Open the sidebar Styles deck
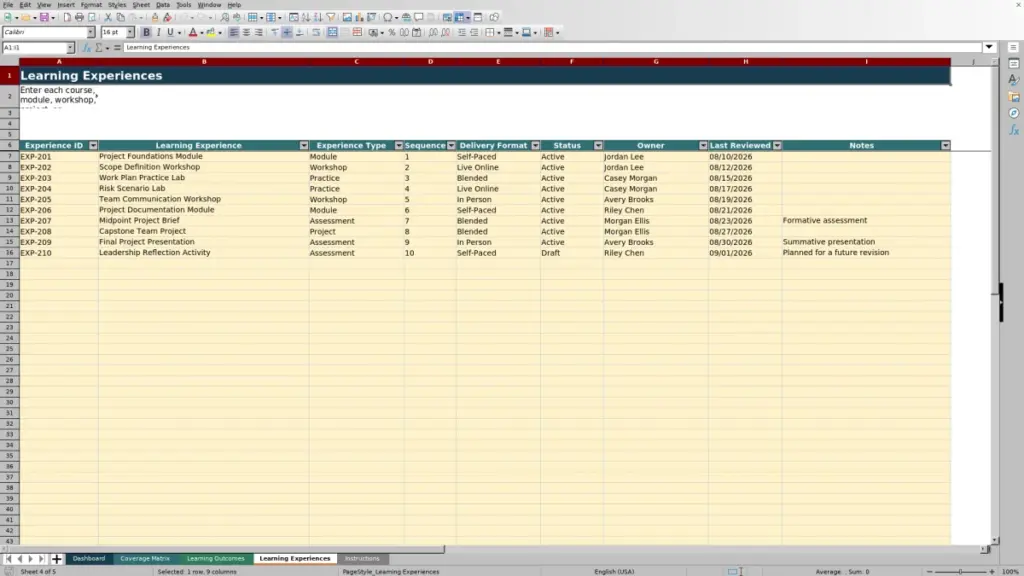 point(1014,80)
